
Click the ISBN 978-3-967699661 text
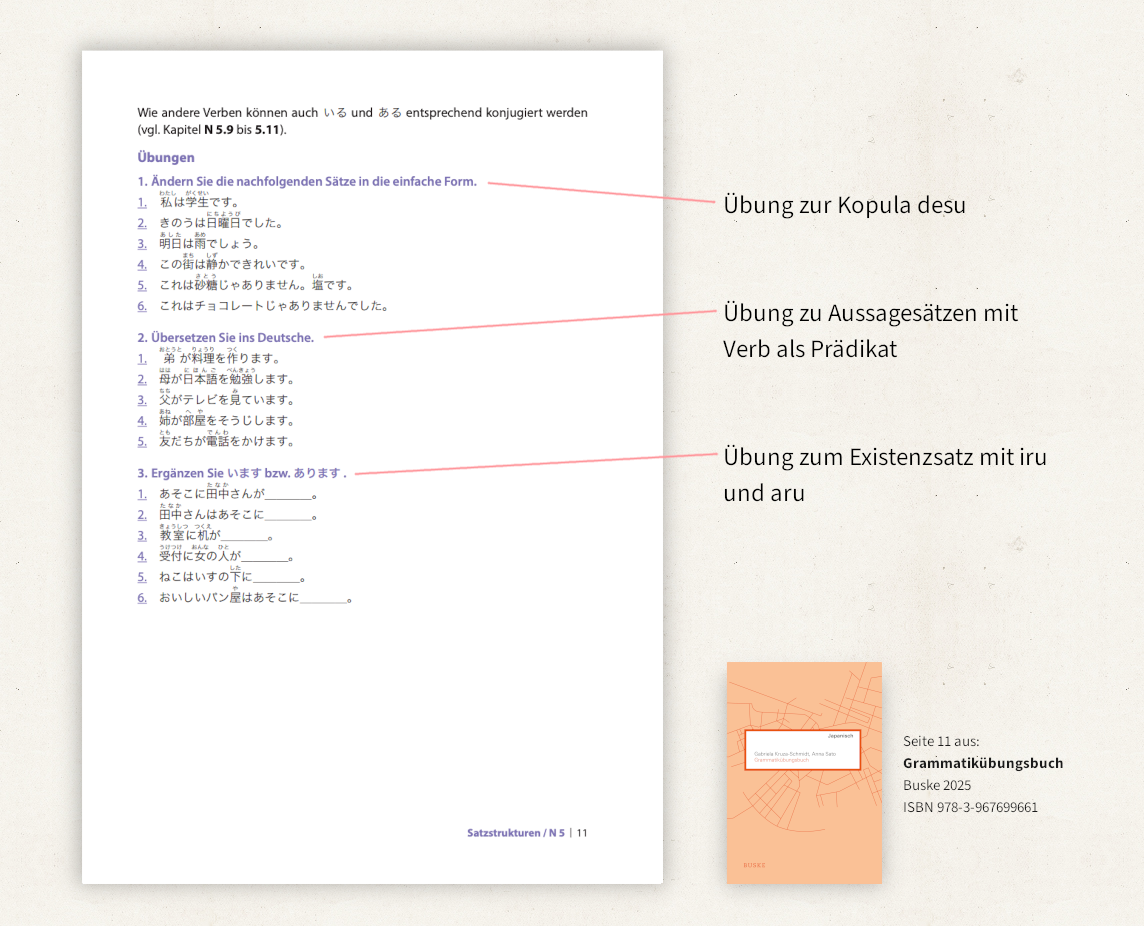click(x=970, y=807)
